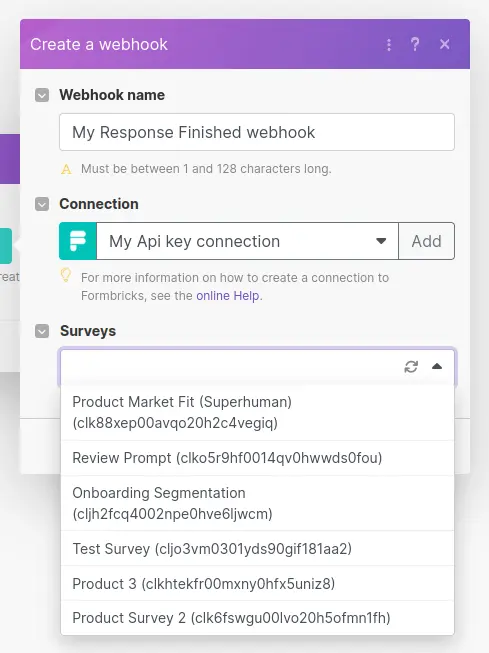Edit the Webhook name text field

(x=257, y=132)
